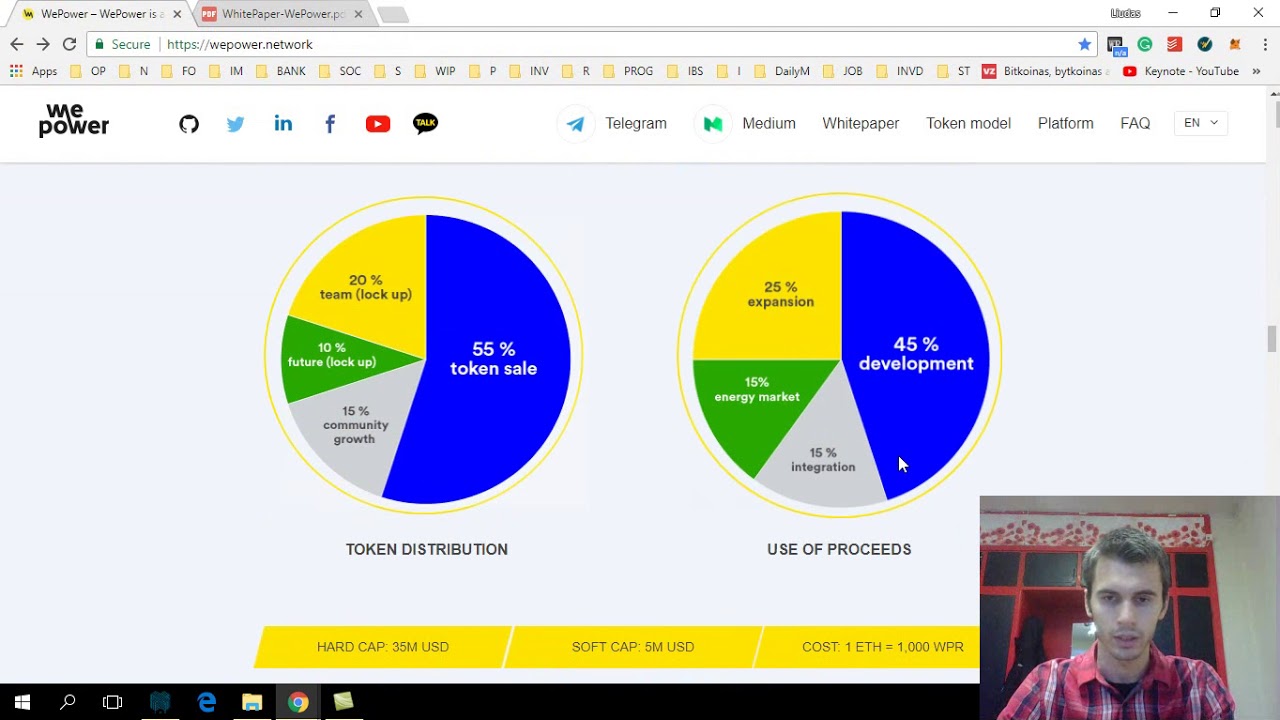Click the Medium logo icon

(x=712, y=123)
